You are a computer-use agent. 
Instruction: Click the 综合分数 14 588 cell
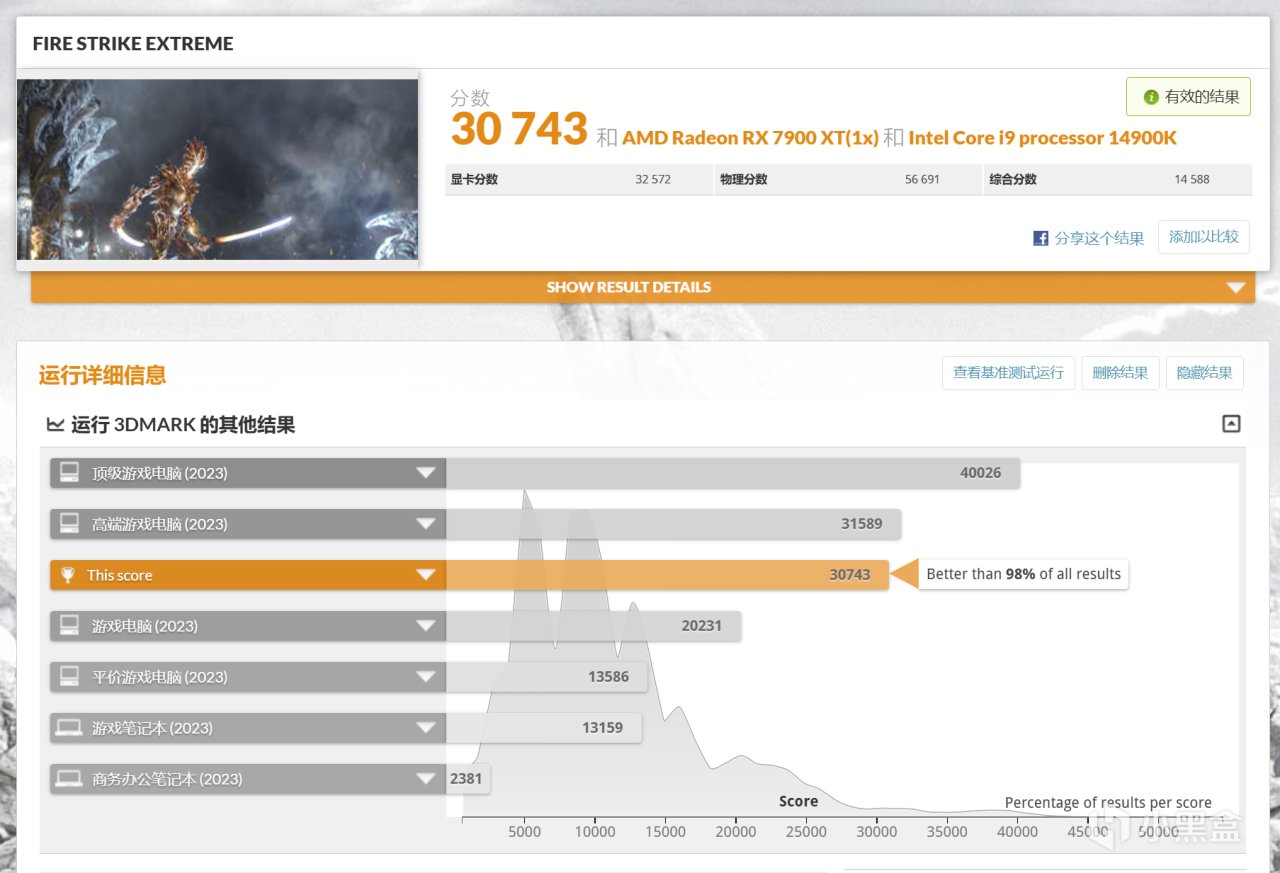coord(1118,180)
